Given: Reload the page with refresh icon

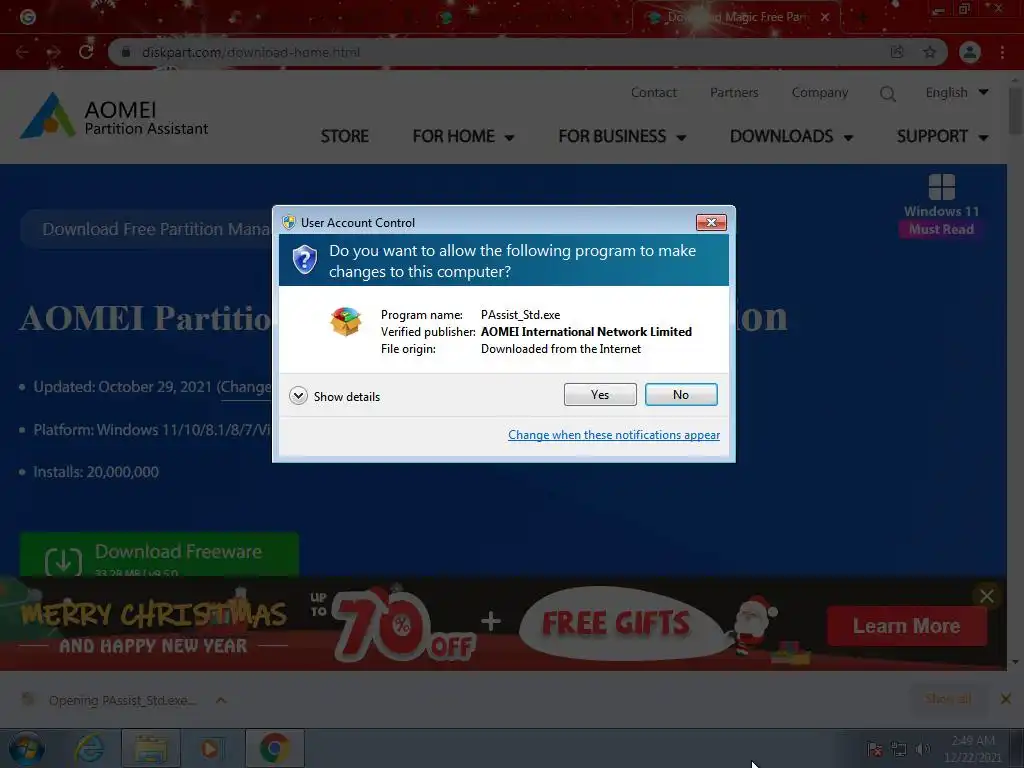Looking at the screenshot, I should [x=86, y=52].
